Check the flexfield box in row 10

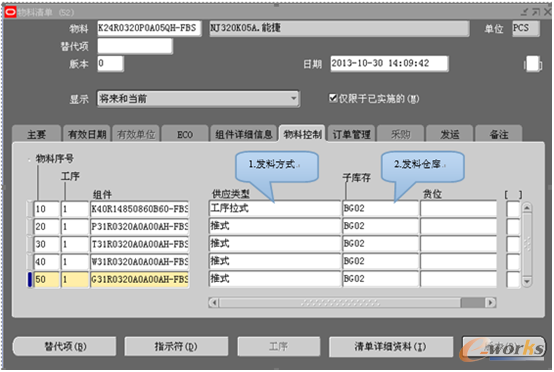513,209
